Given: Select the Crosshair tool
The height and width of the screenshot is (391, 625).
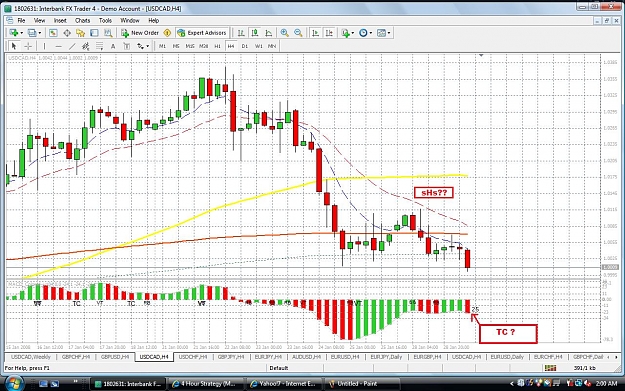Looking at the screenshot, I should (28, 46).
